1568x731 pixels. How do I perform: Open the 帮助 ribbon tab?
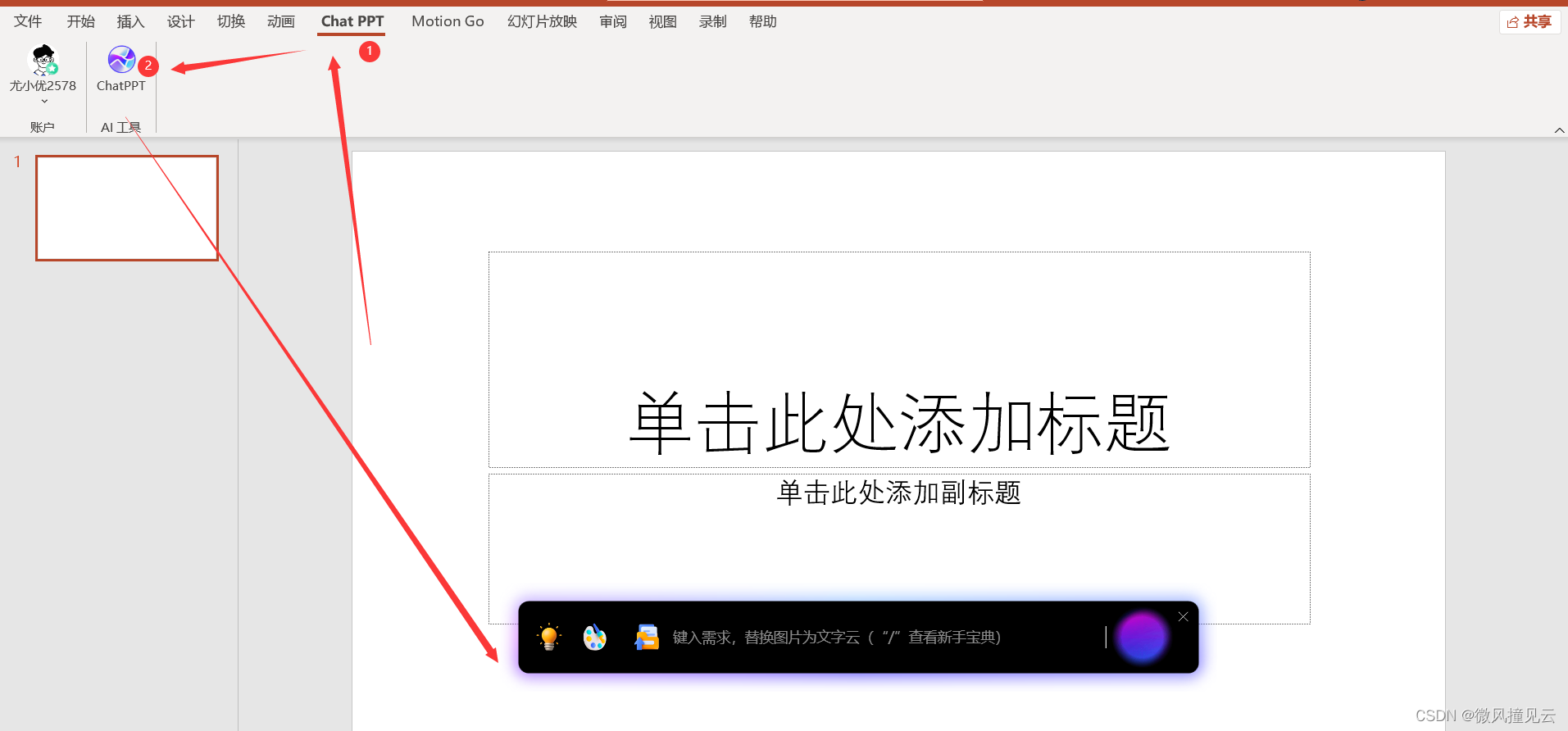pos(763,21)
